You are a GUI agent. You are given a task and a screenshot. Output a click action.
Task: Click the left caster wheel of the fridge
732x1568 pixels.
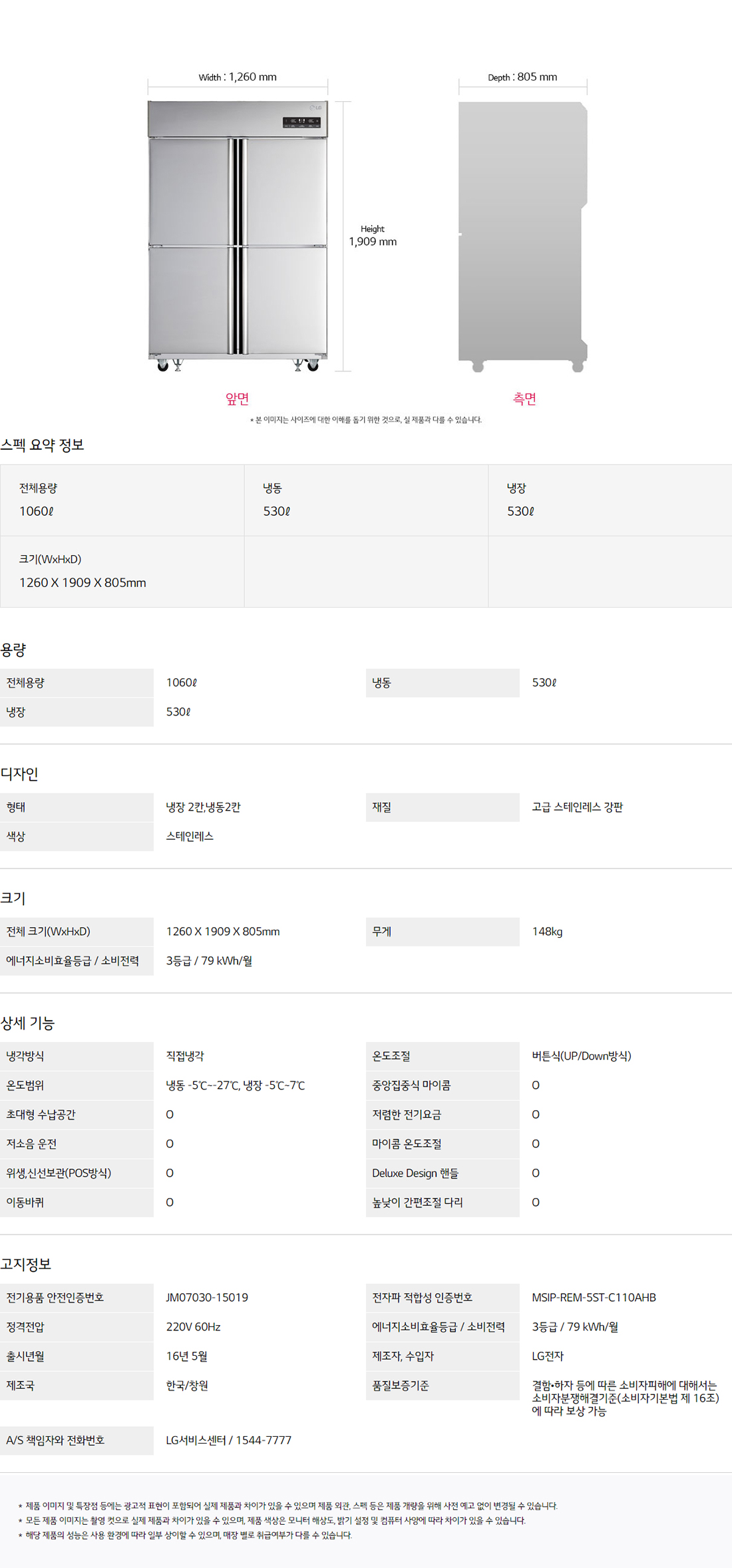click(162, 365)
